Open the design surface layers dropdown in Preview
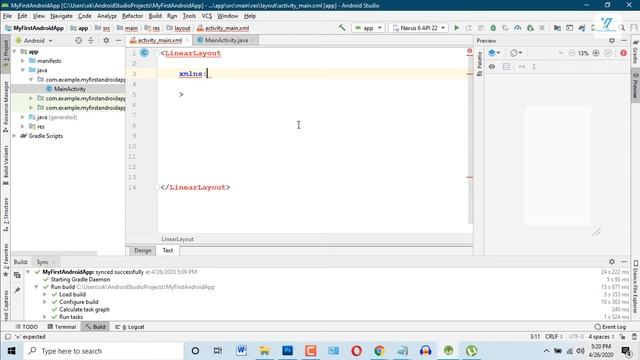This screenshot has width=640, height=360. pos(494,53)
